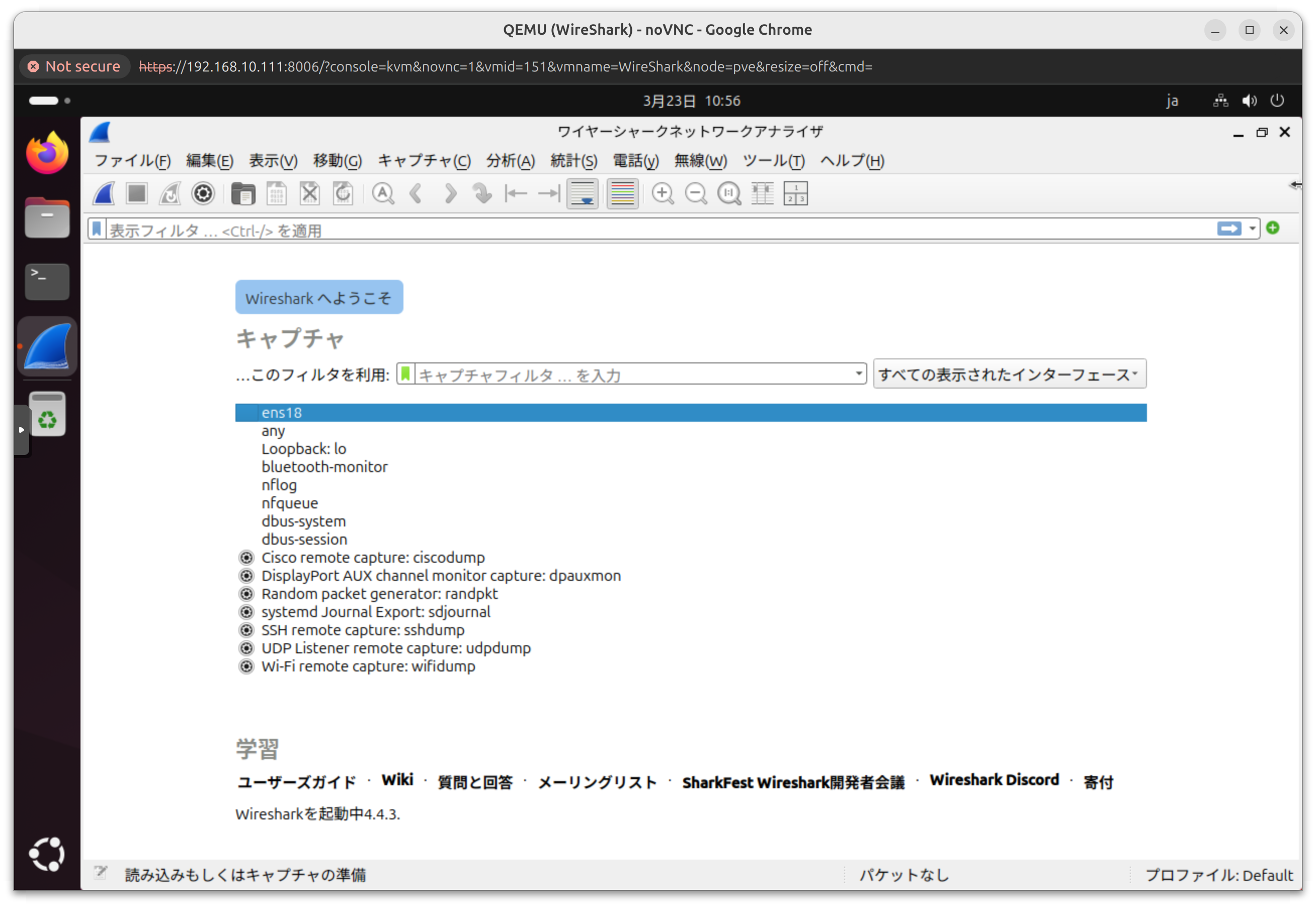Open the shown interfaces dropdown

point(1009,374)
